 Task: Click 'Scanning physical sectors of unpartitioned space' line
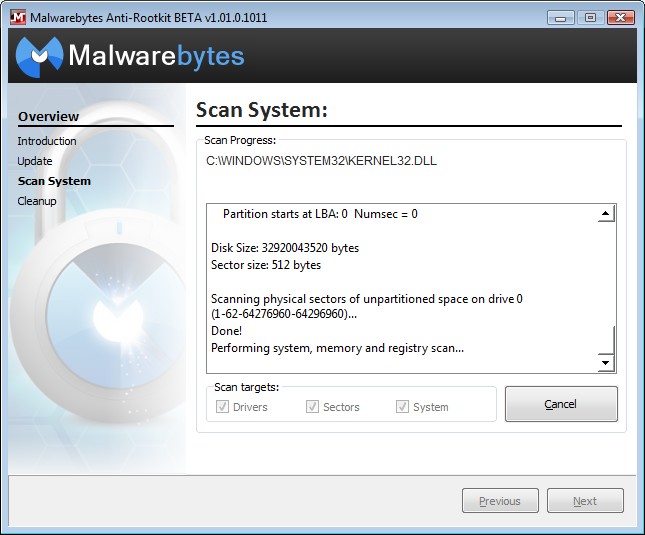[x=367, y=299]
